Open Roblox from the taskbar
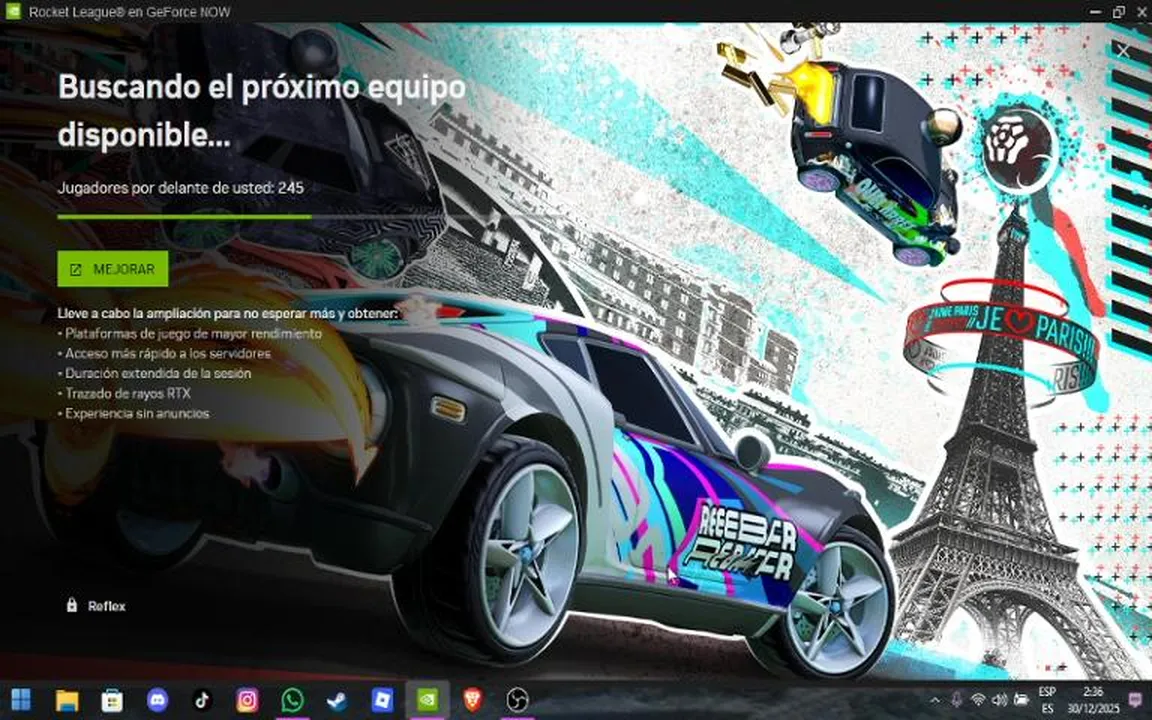Viewport: 1152px width, 720px height. tap(382, 700)
